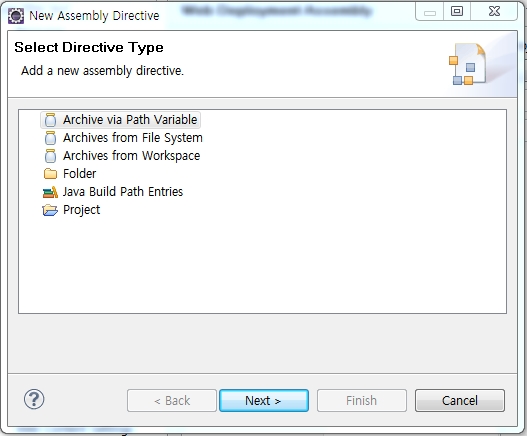Maximize the New Assembly Directive window
Screen dimensions: 527x436
(x=457, y=11)
